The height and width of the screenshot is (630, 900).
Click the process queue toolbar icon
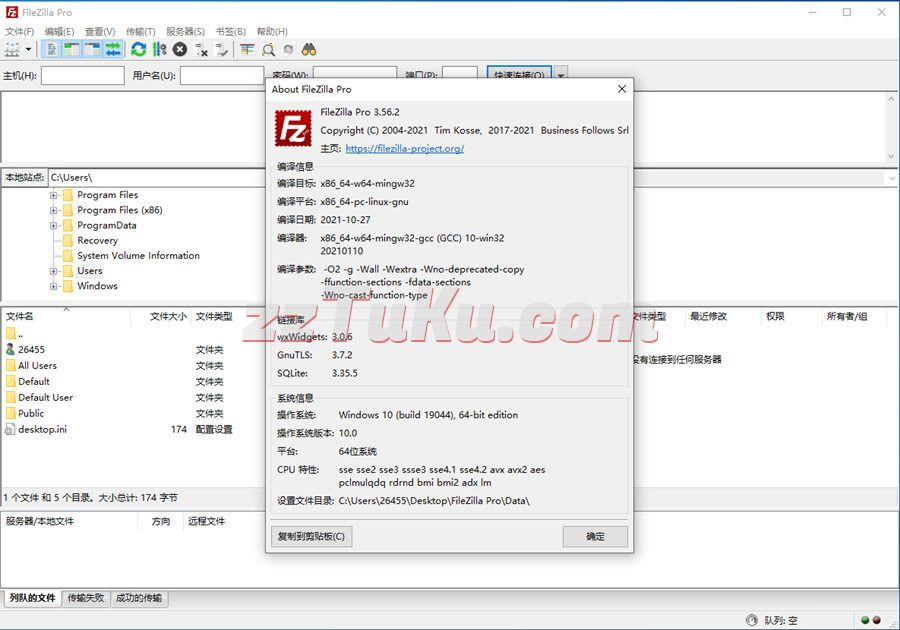click(159, 49)
